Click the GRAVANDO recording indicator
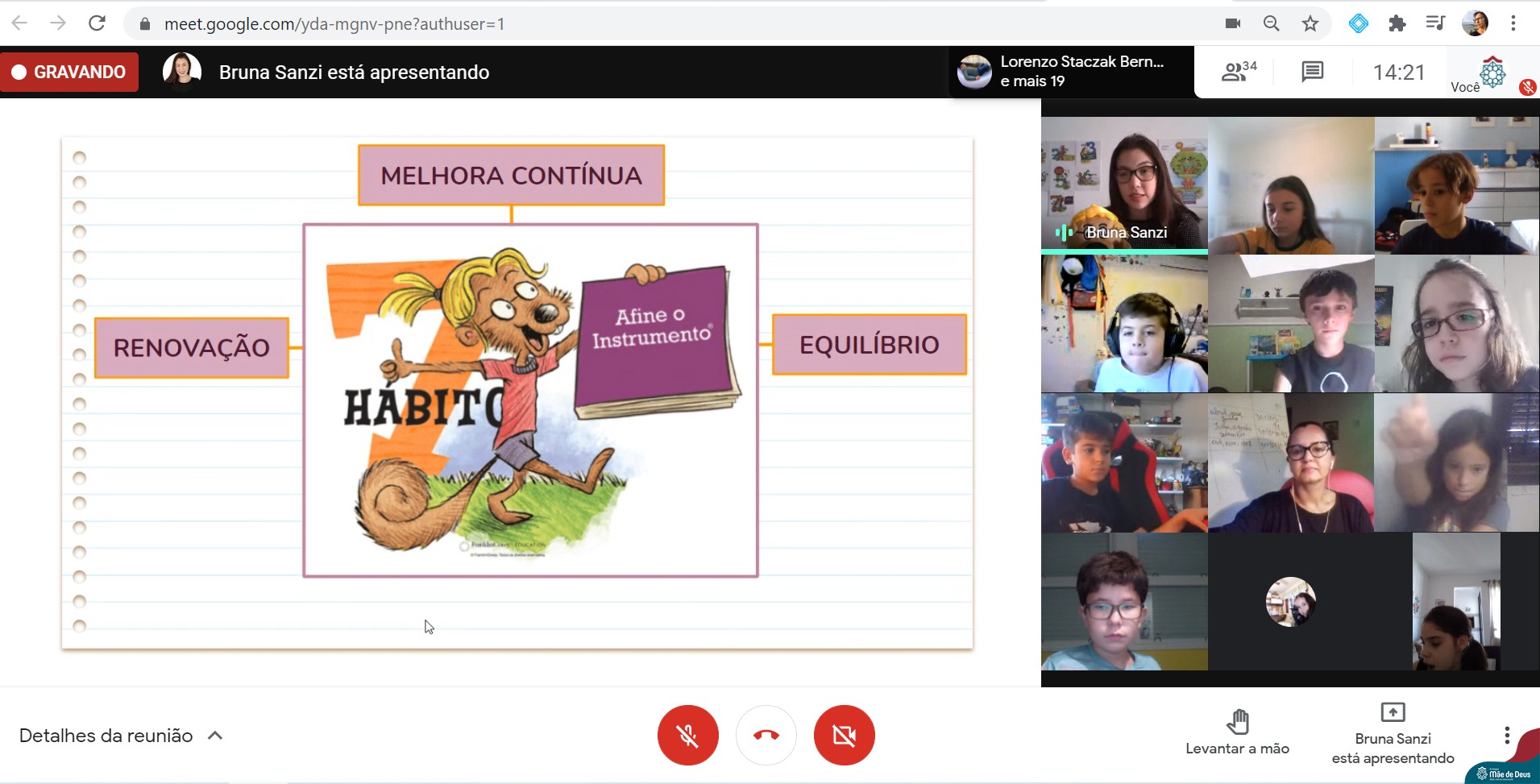 [x=69, y=72]
